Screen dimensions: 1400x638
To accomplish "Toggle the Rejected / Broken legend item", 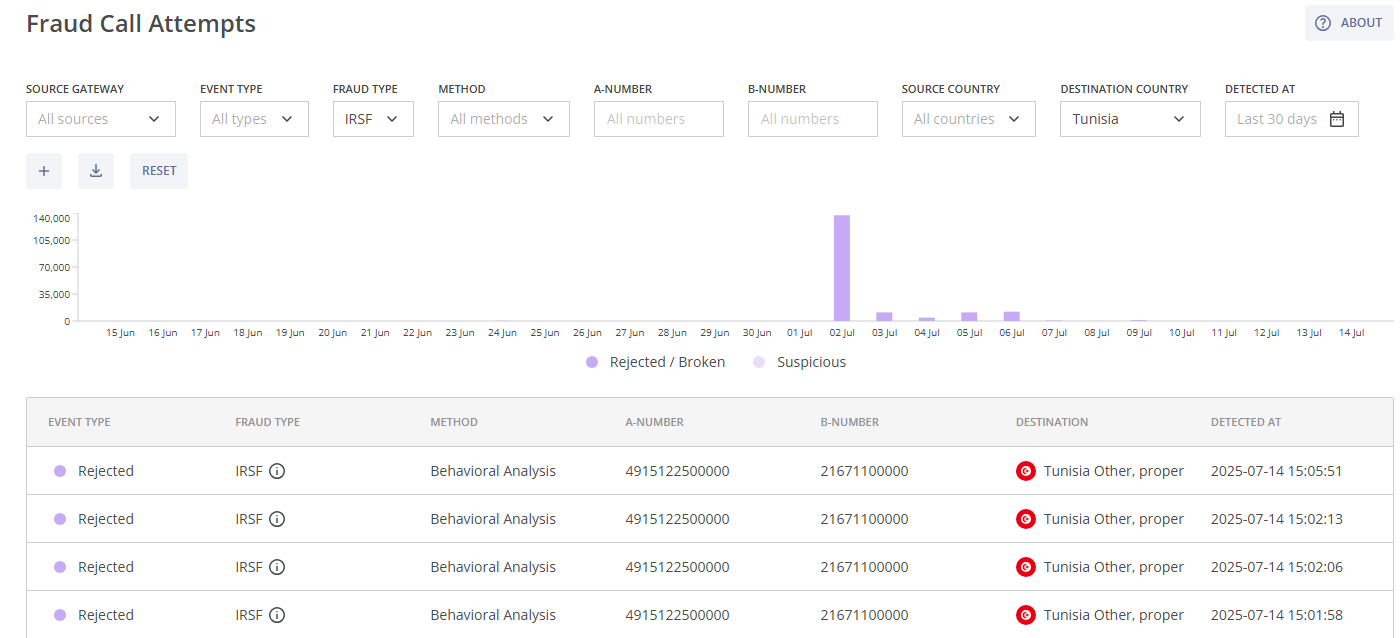I will [x=654, y=361].
